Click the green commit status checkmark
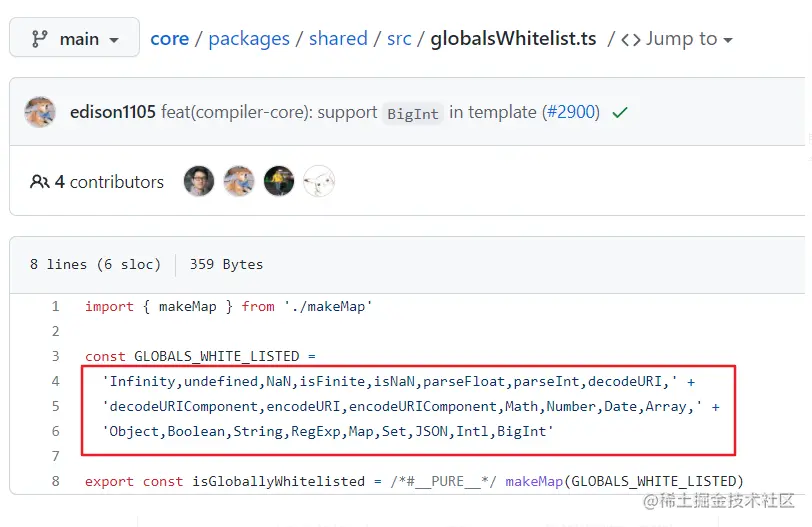Screen dimensions: 812x527 (620, 113)
